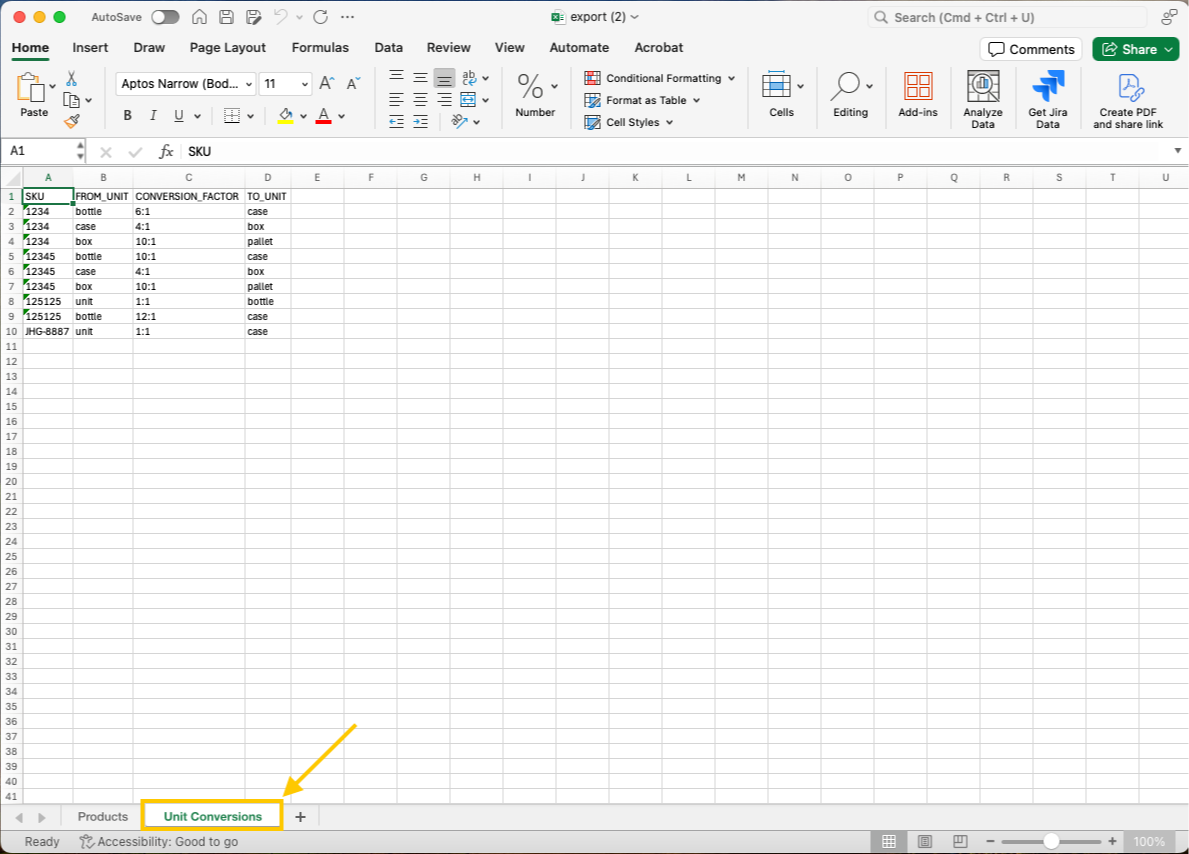Click the Copy icon

(71, 100)
